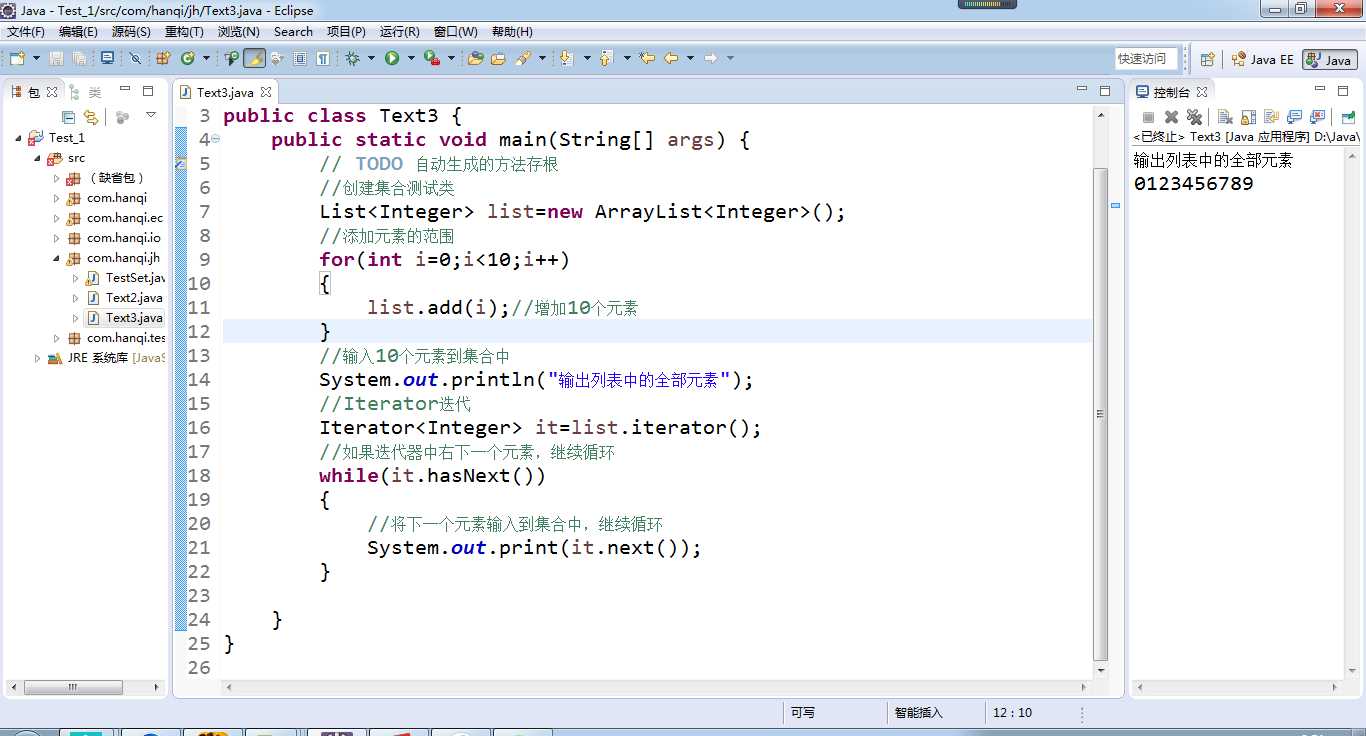Open the 编辑(E) menu

tap(78, 32)
